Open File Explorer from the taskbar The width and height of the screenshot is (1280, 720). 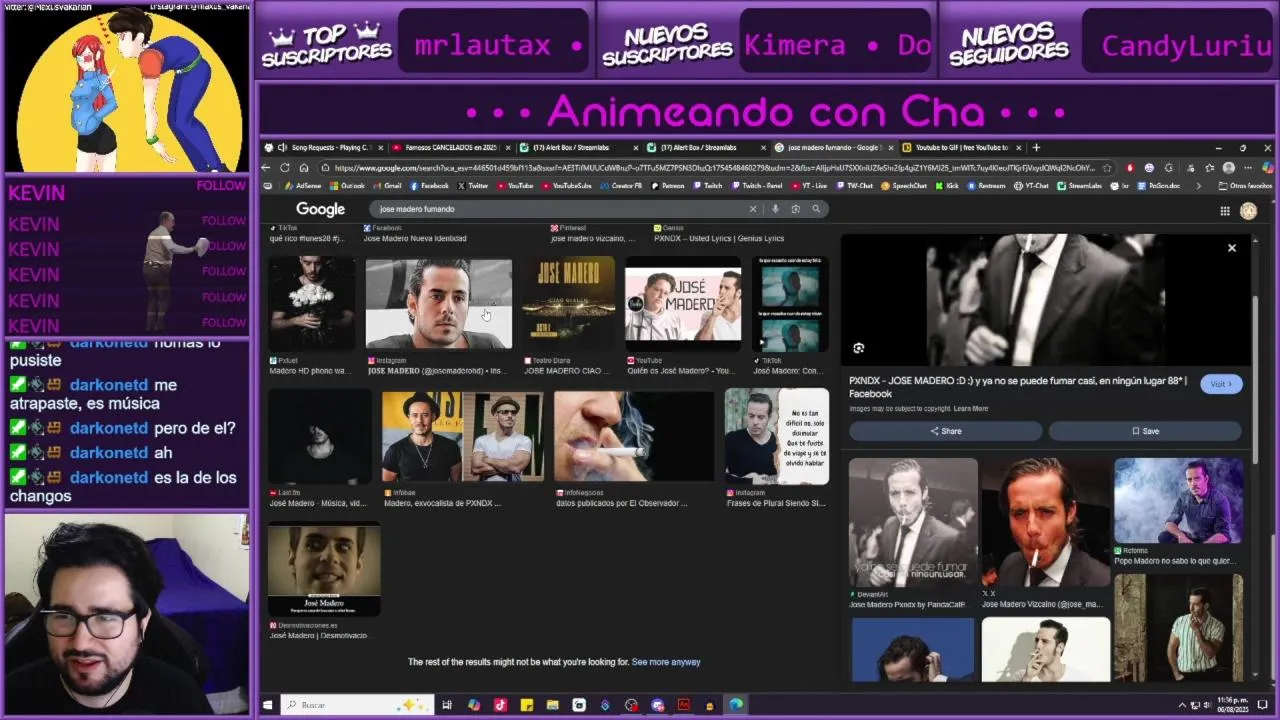[552, 705]
